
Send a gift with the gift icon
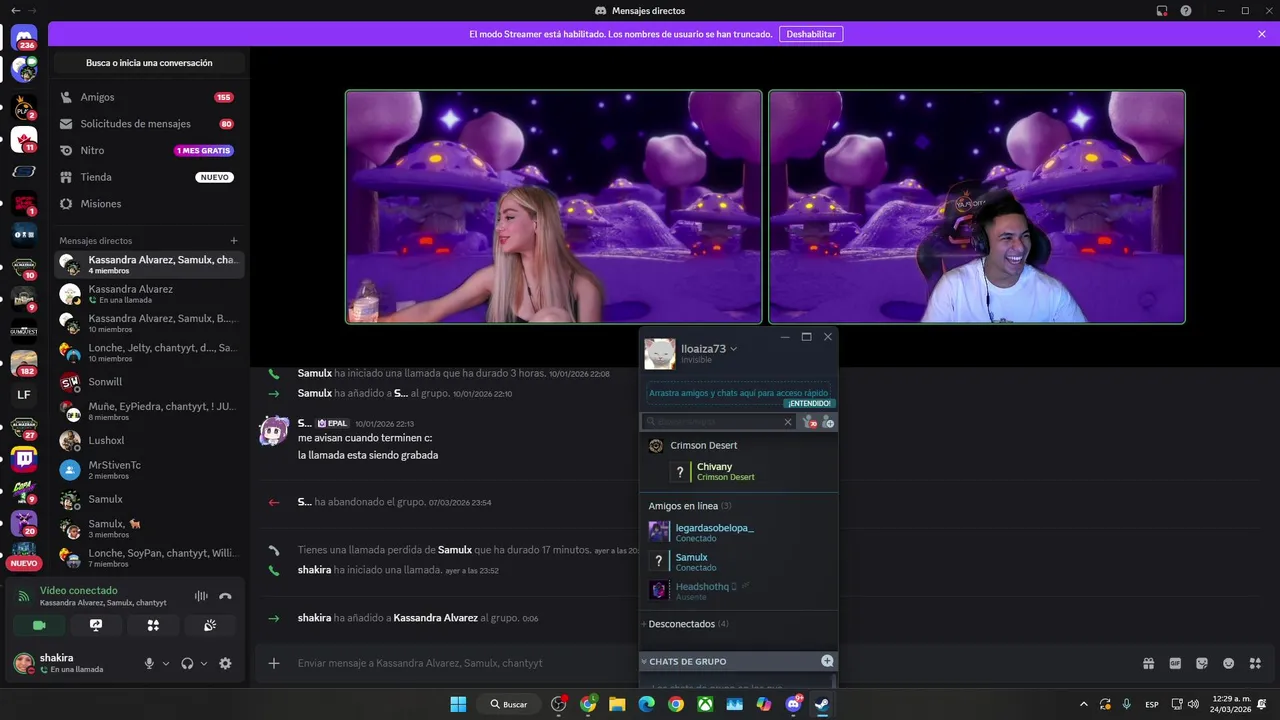click(x=1149, y=663)
